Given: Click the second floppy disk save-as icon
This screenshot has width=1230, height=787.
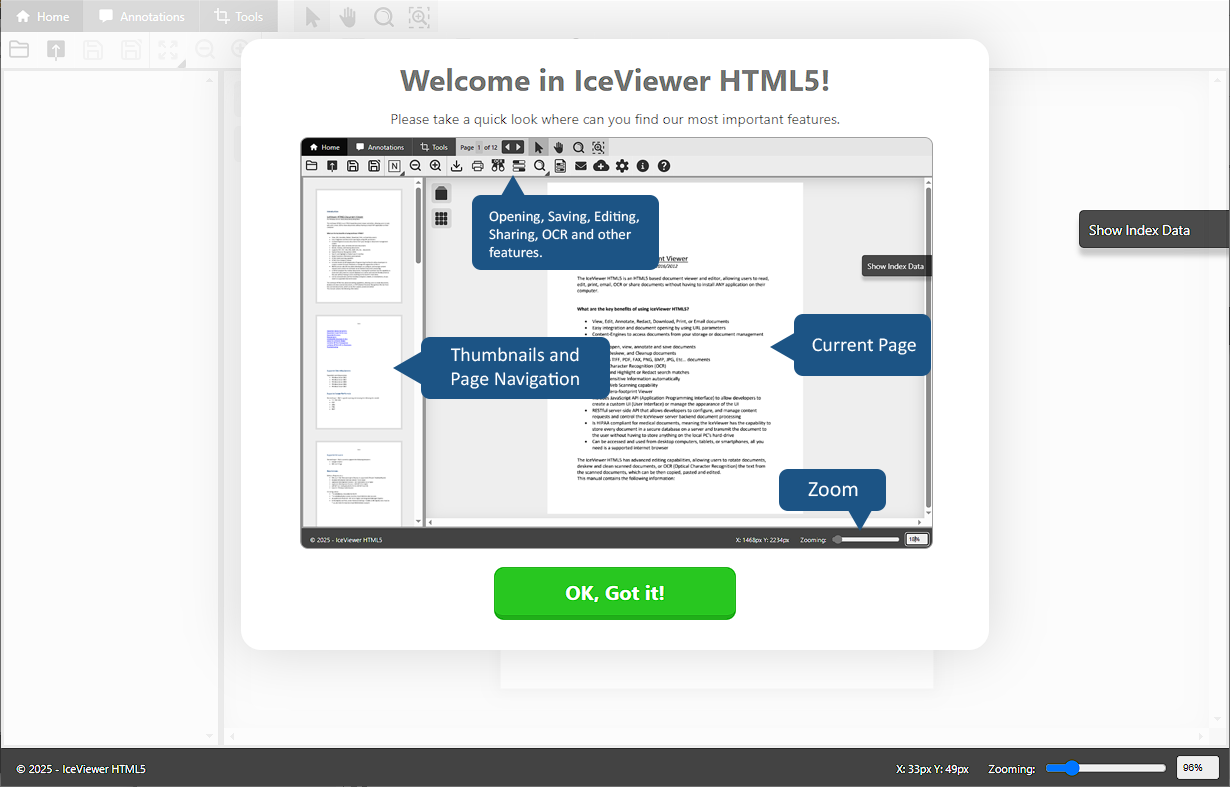Looking at the screenshot, I should [130, 50].
